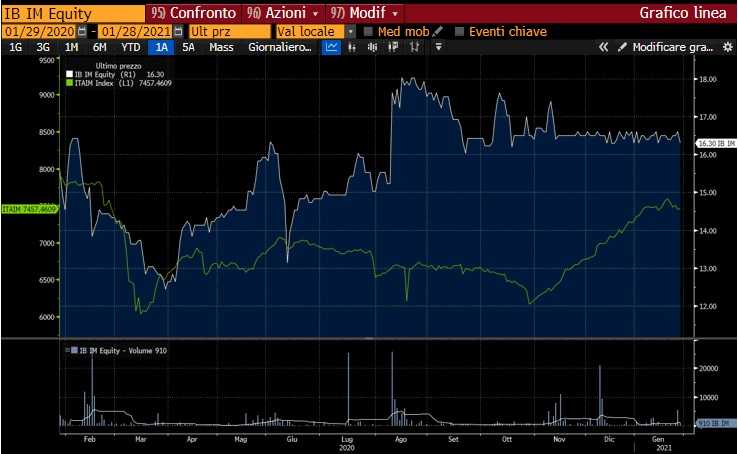Select the 1G time range tab

[16, 47]
